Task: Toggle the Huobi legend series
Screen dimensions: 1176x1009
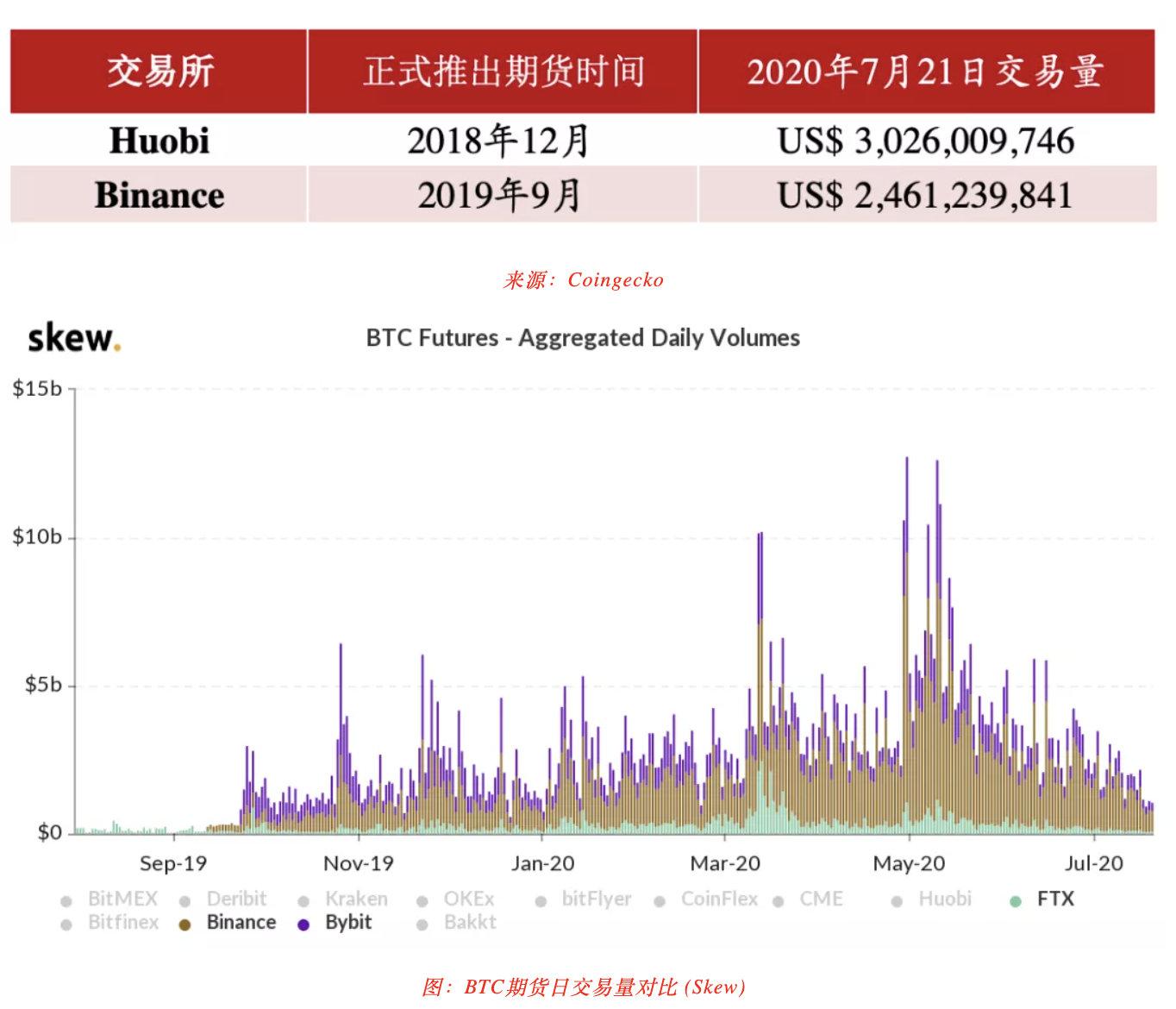Action: coord(932,899)
